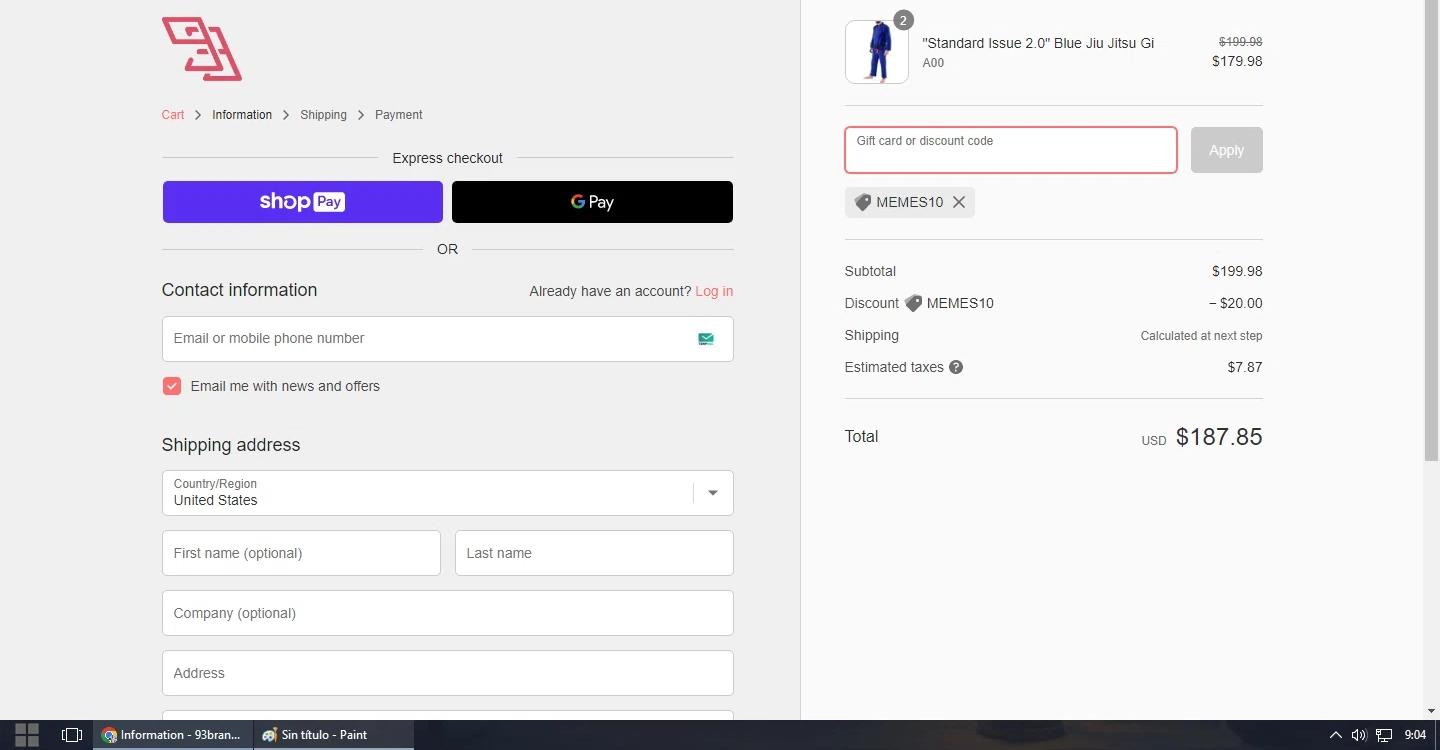Click the Log in link
This screenshot has width=1440, height=750.
(714, 291)
